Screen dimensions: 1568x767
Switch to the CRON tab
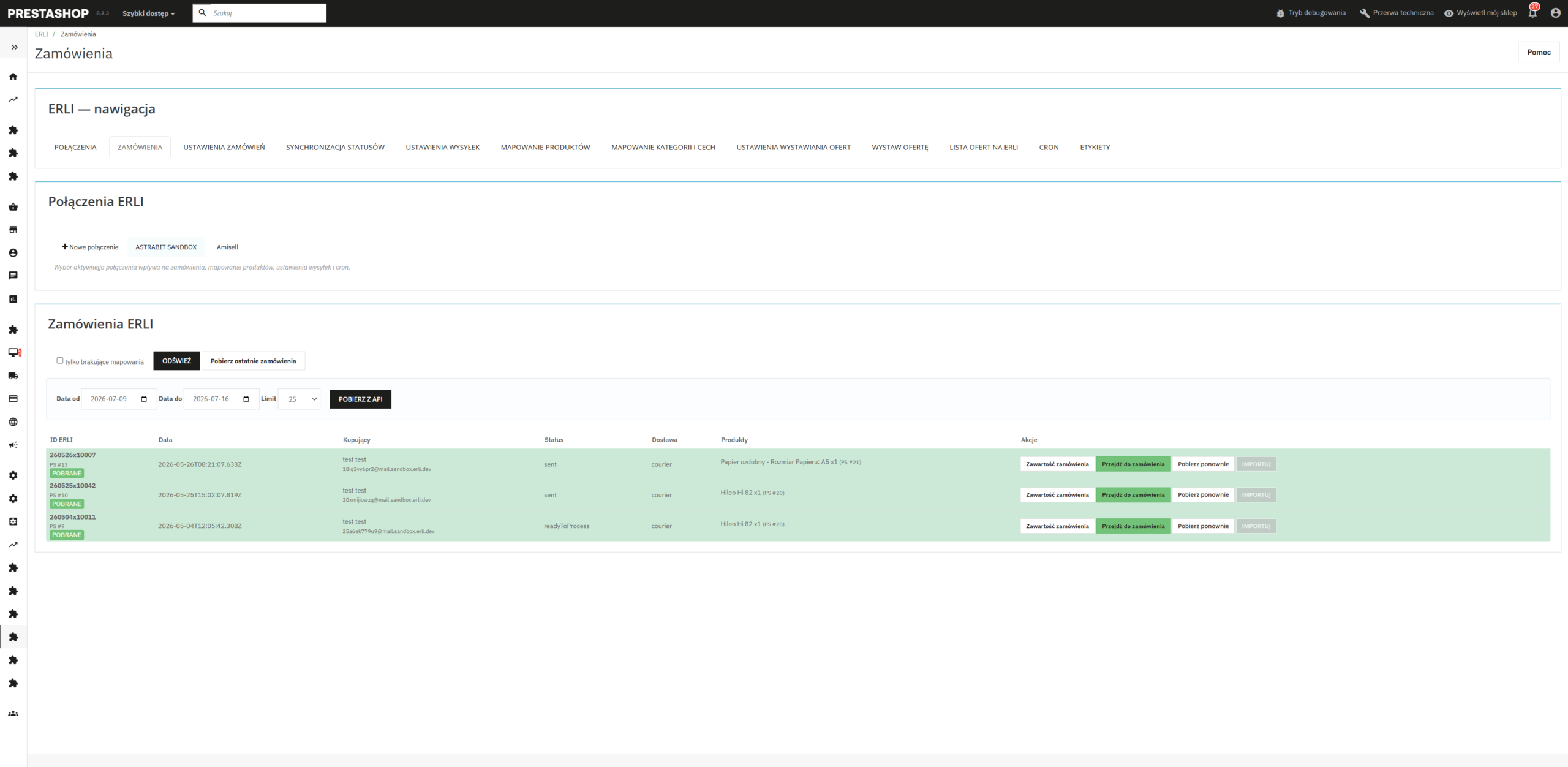coord(1049,148)
